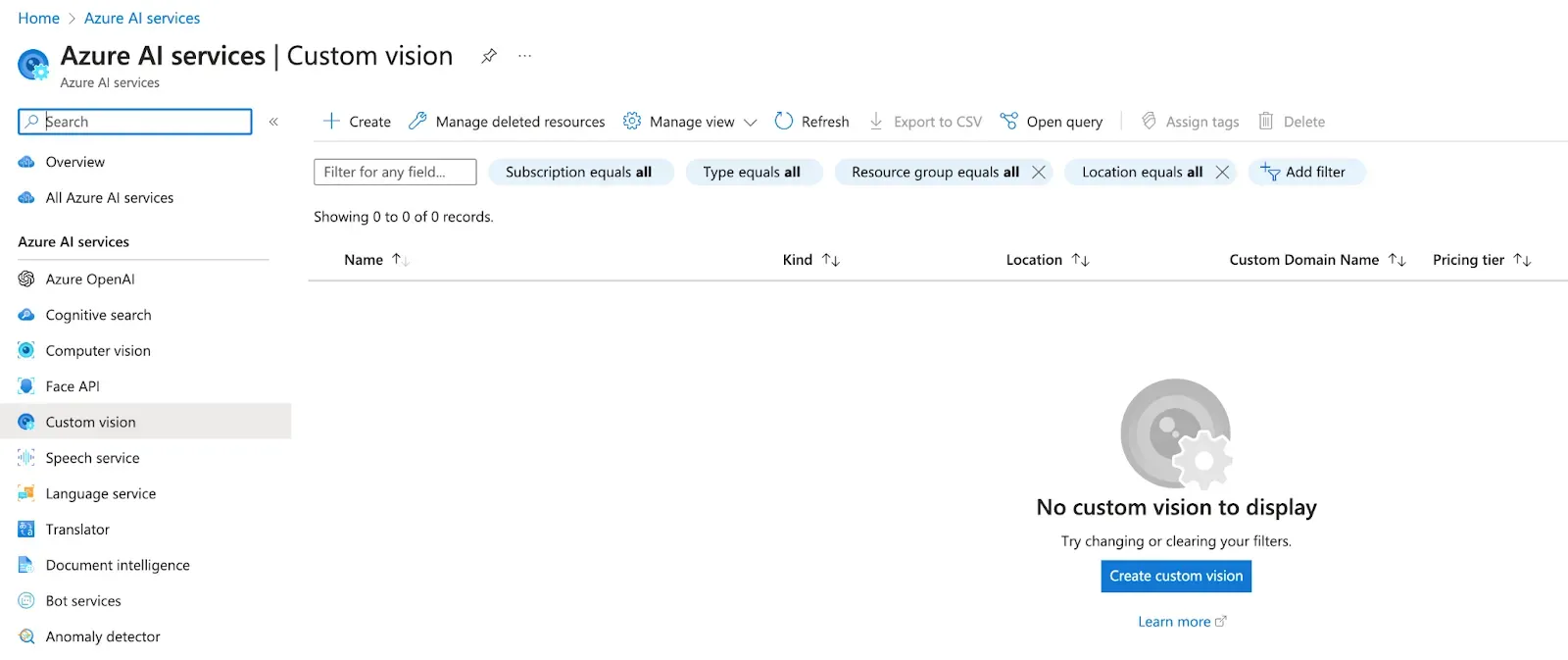Click the Speech service icon

[26, 458]
